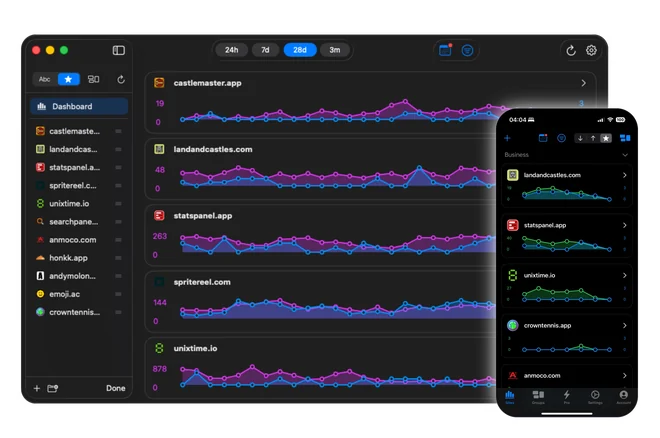The width and height of the screenshot is (660, 438).
Task: Tap the up-arrow sort icon on the phone
Action: (x=593, y=138)
